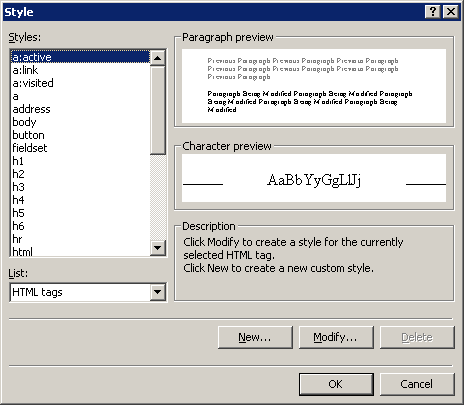Image resolution: width=464 pixels, height=405 pixels.
Task: Choose h1 from the styles list
Action: (x=80, y=161)
